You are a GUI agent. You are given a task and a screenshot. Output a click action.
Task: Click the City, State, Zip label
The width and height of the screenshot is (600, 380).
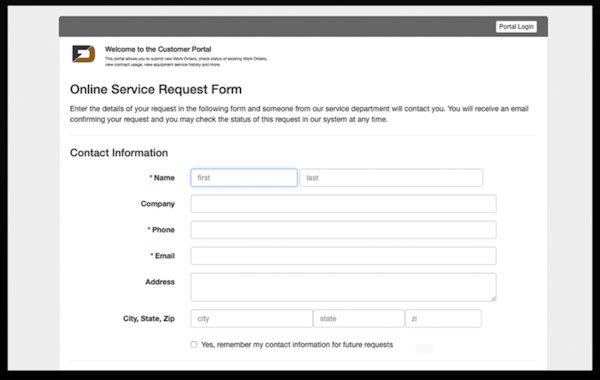point(149,318)
